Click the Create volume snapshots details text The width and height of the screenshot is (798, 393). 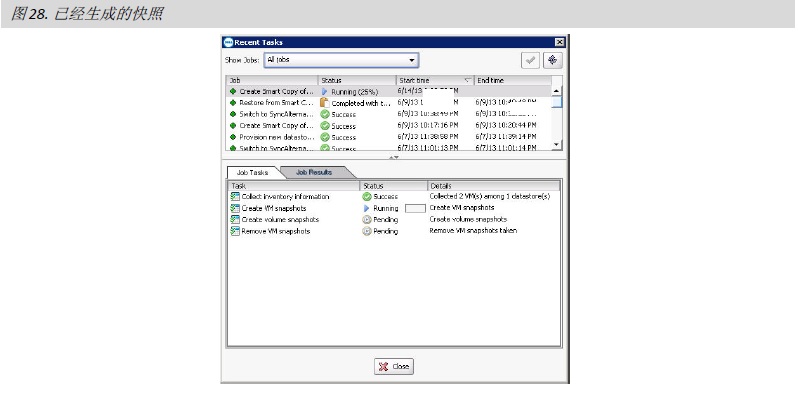[468, 219]
